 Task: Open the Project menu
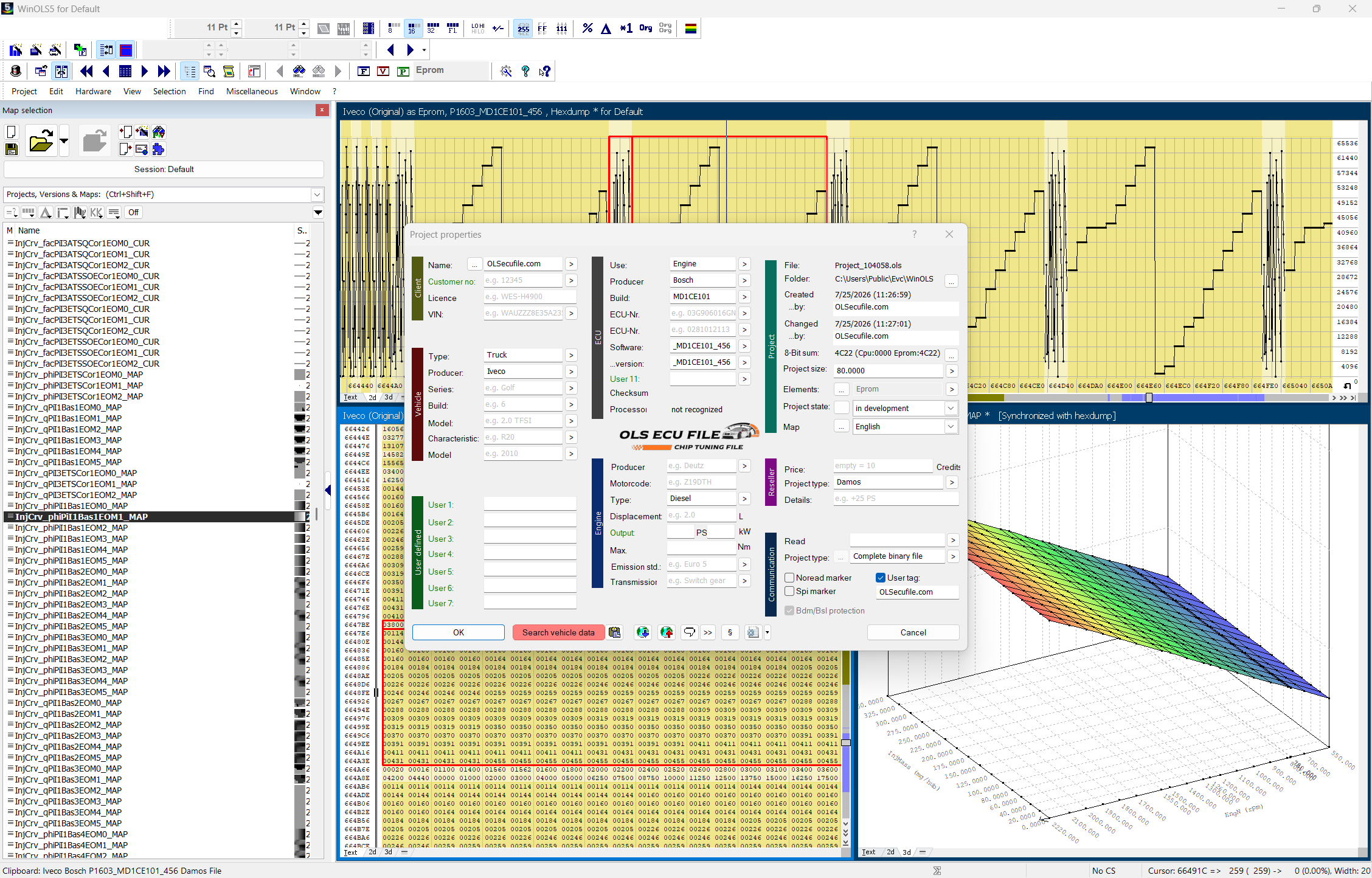[x=24, y=91]
